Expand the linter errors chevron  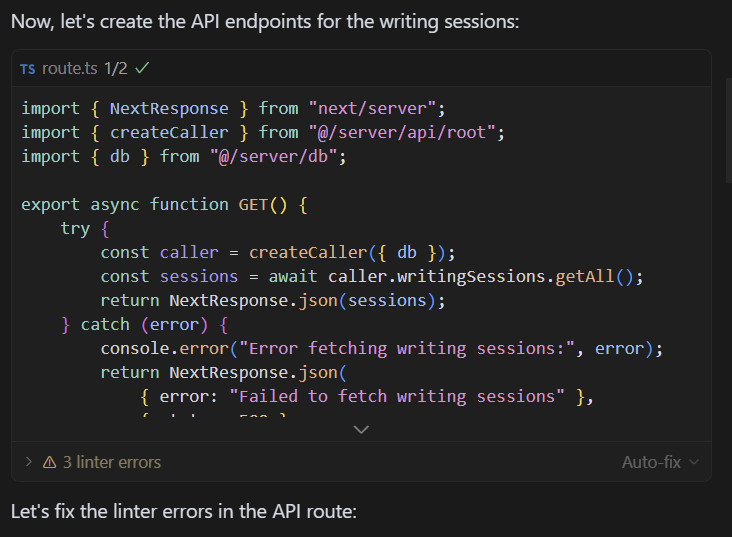29,462
